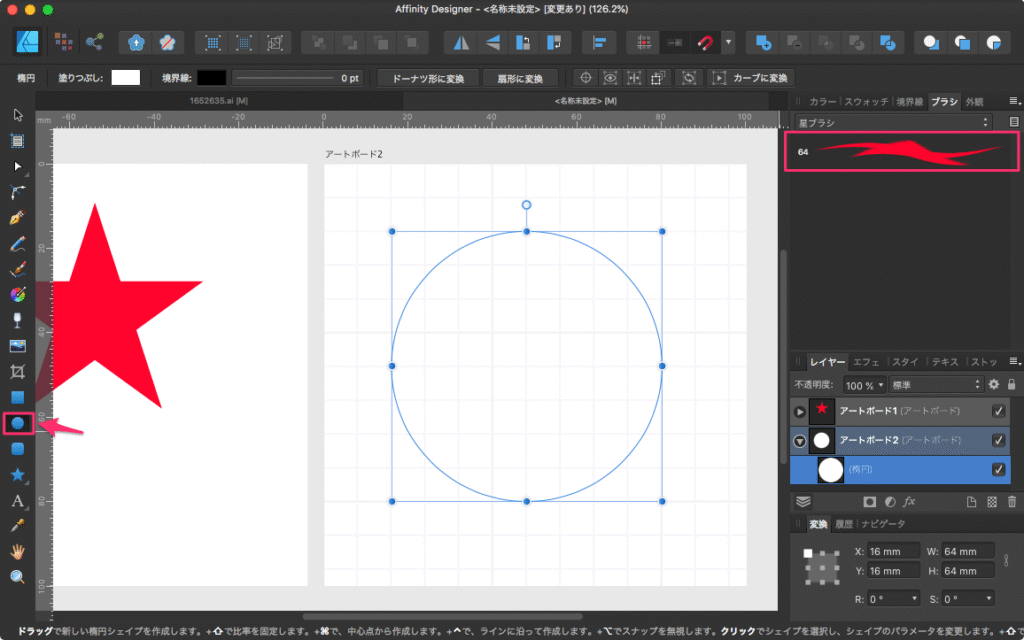Screen dimensions: 1024x640
Task: Select the Crop tool
Action: (x=17, y=372)
